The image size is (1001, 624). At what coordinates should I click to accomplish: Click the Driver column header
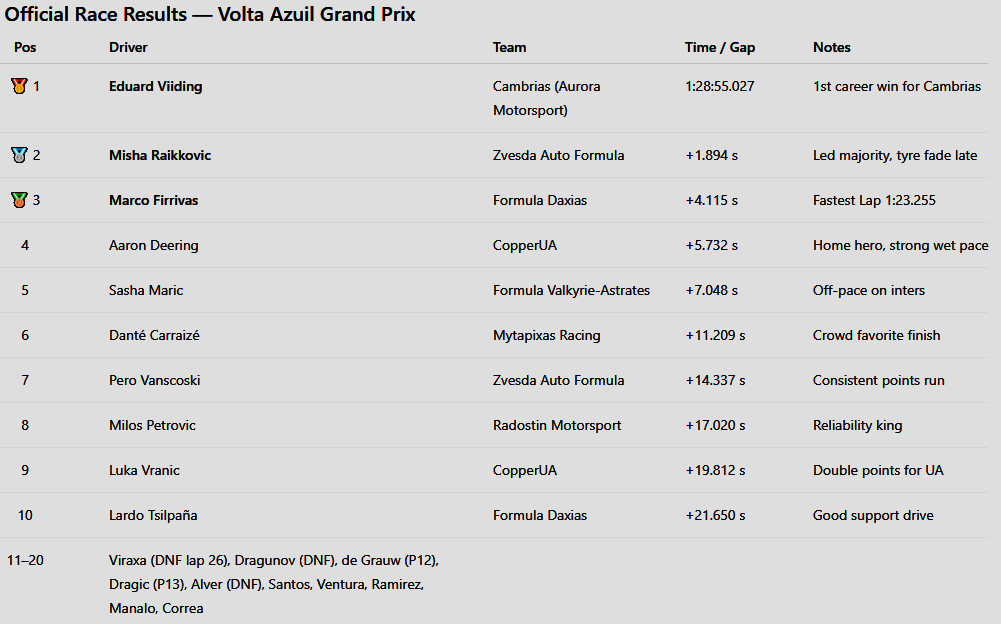tap(128, 47)
